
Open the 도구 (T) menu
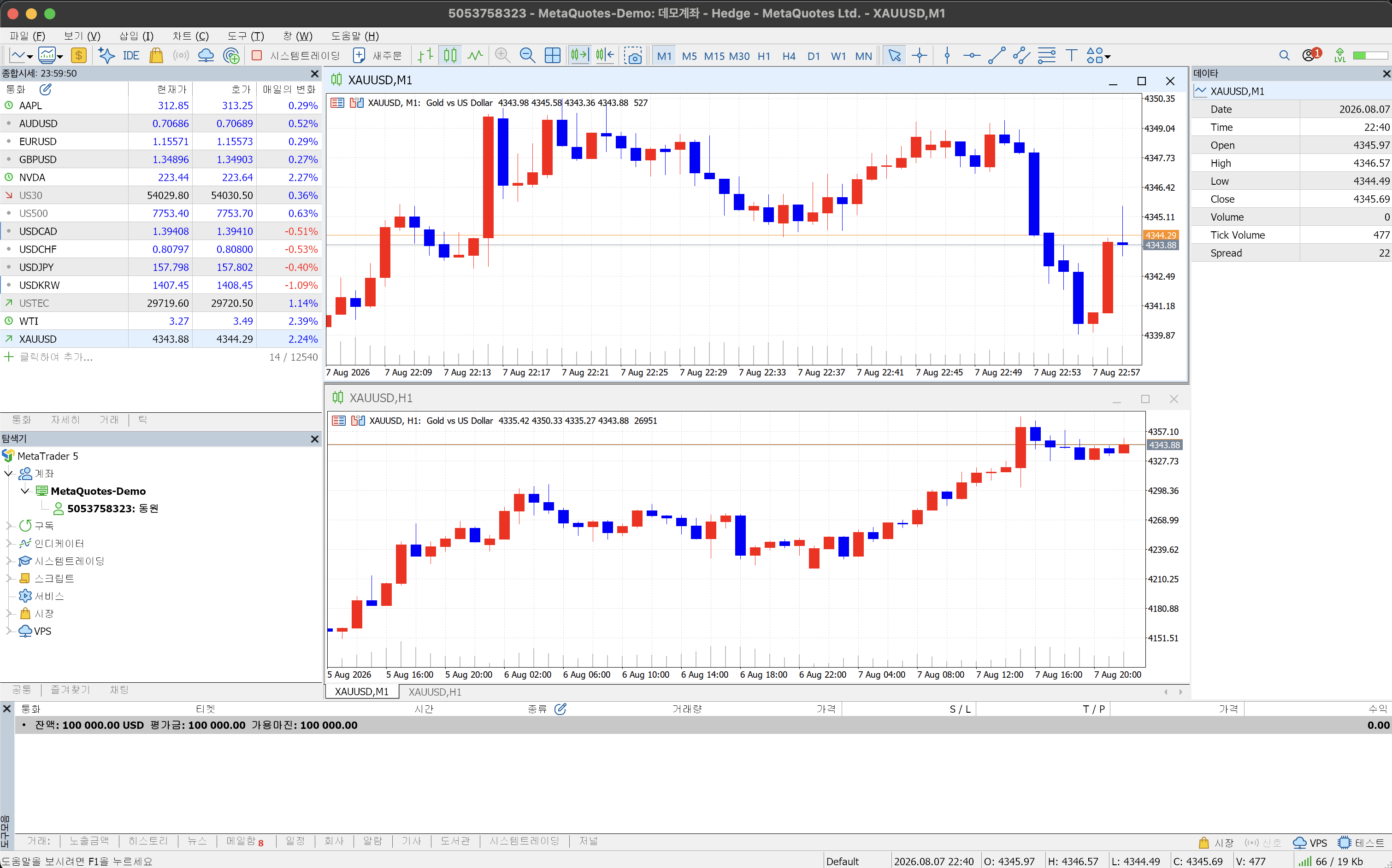pos(245,35)
